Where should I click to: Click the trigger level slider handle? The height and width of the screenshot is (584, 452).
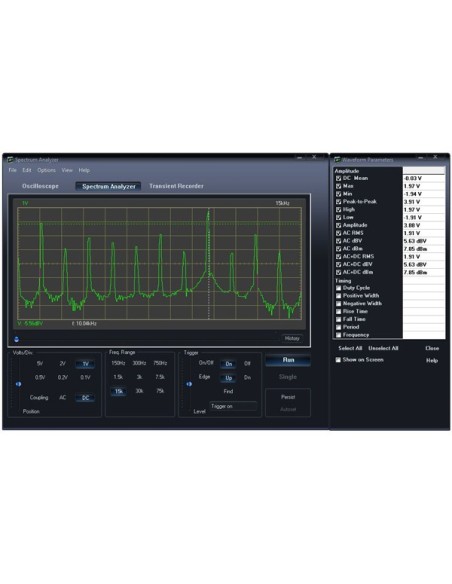tap(189, 384)
